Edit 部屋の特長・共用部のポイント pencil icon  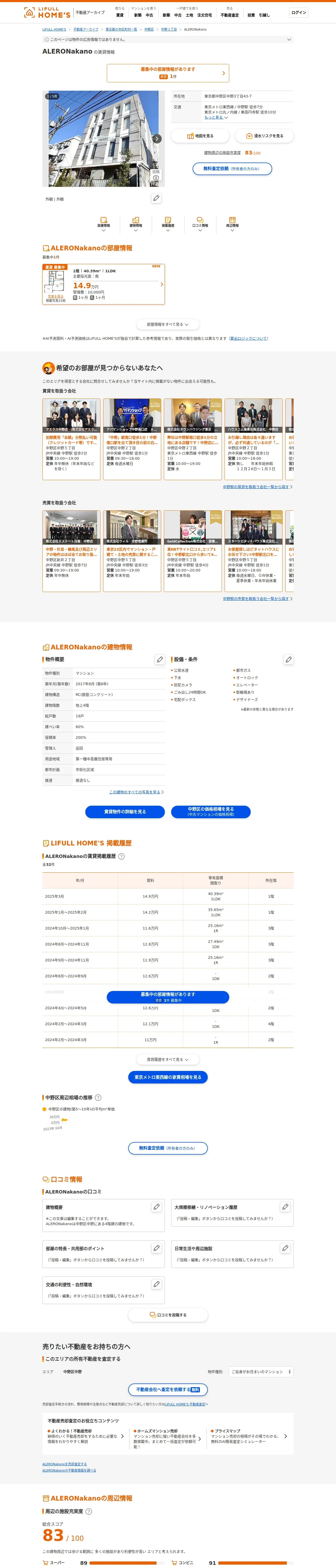click(x=156, y=1248)
